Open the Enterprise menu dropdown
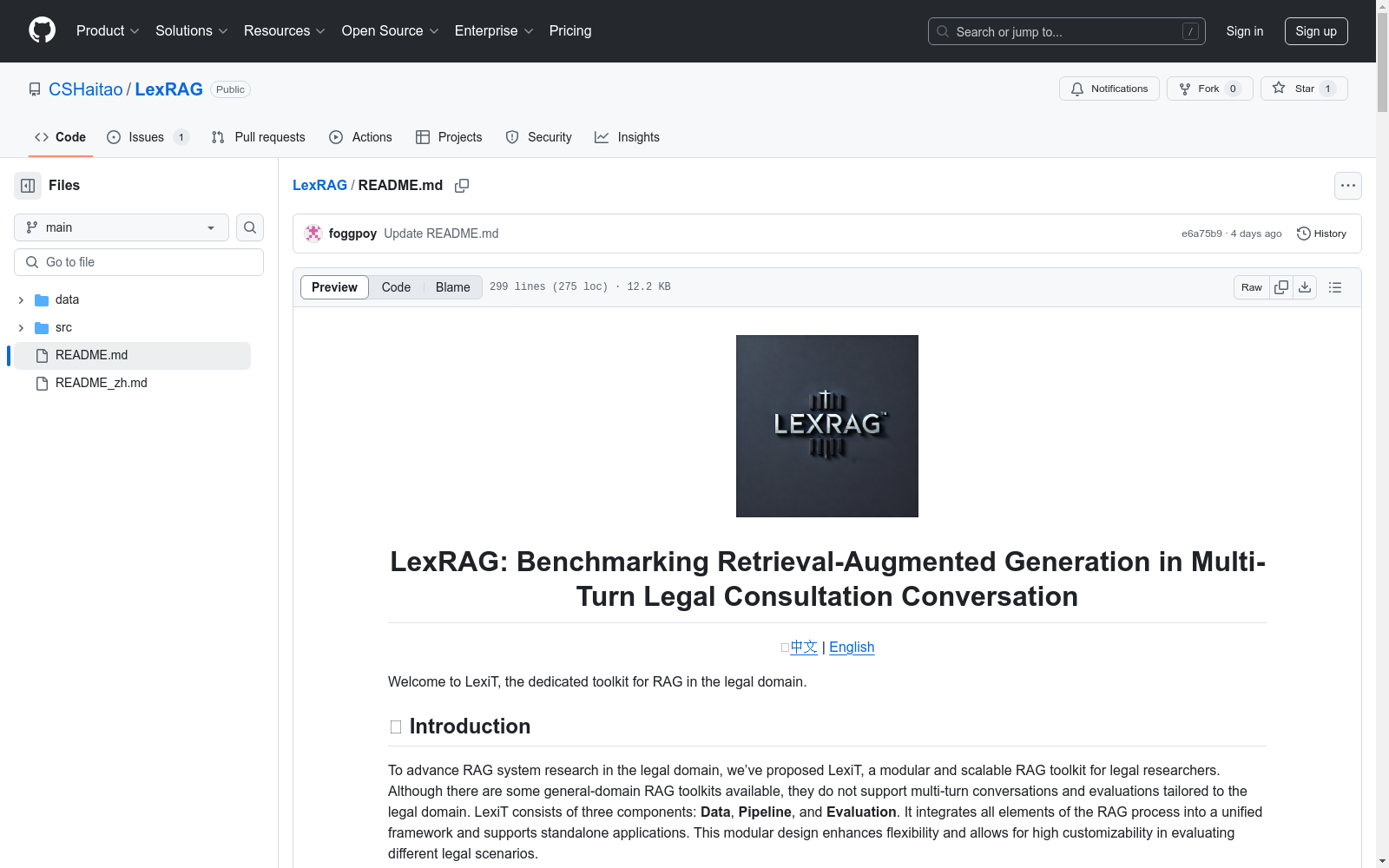 pos(494,30)
